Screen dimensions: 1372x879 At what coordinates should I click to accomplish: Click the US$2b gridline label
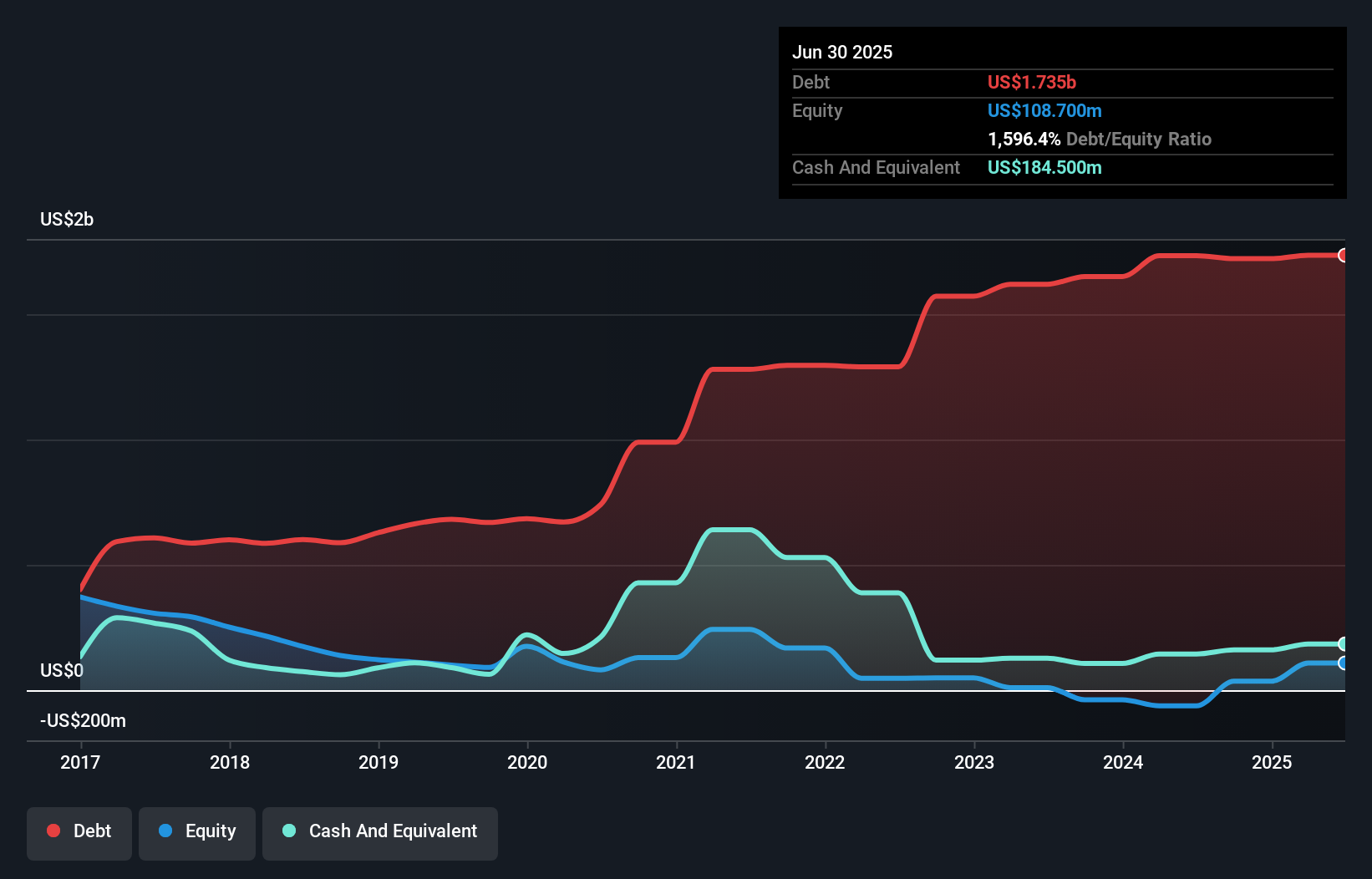click(67, 220)
